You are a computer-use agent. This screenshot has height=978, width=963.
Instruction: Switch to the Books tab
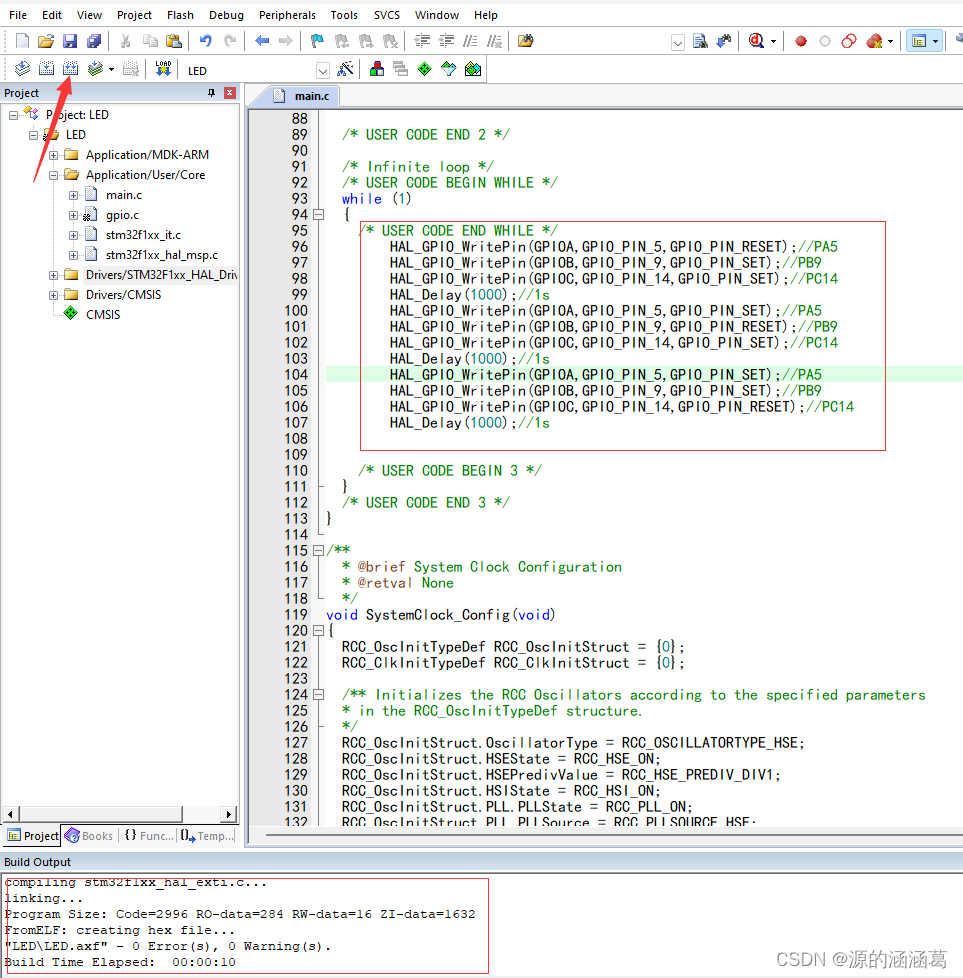coord(89,836)
